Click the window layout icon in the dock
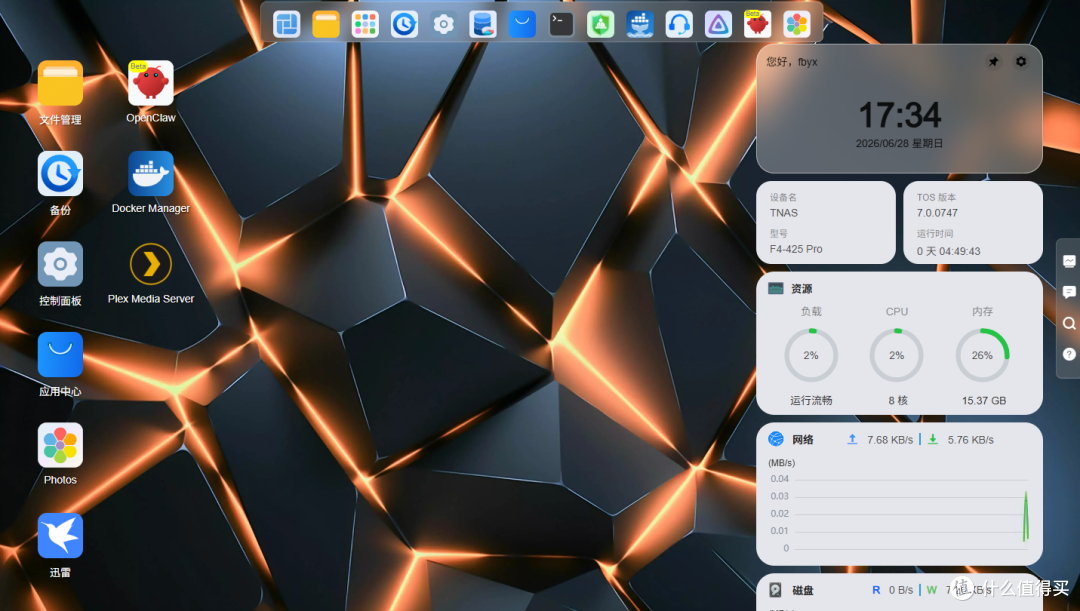The image size is (1080, 611). coord(287,25)
